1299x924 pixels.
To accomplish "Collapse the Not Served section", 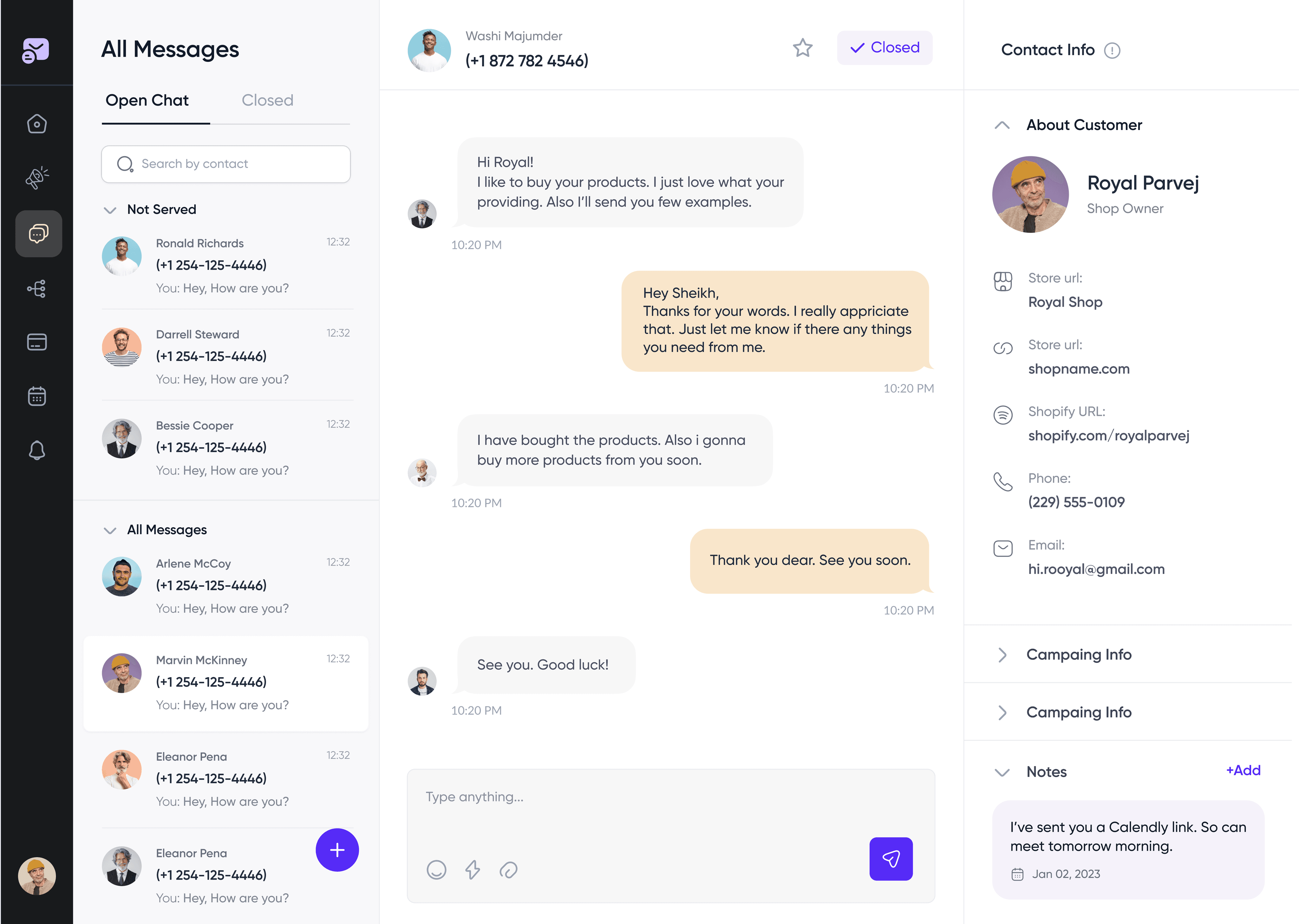I will tap(110, 210).
